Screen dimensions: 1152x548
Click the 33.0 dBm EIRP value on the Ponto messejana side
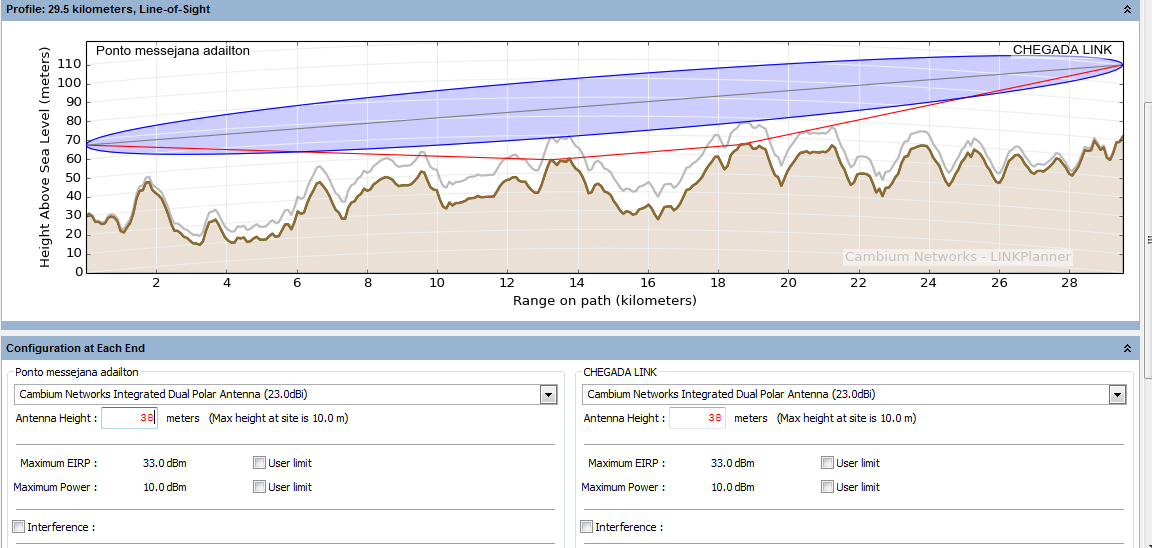click(165, 463)
